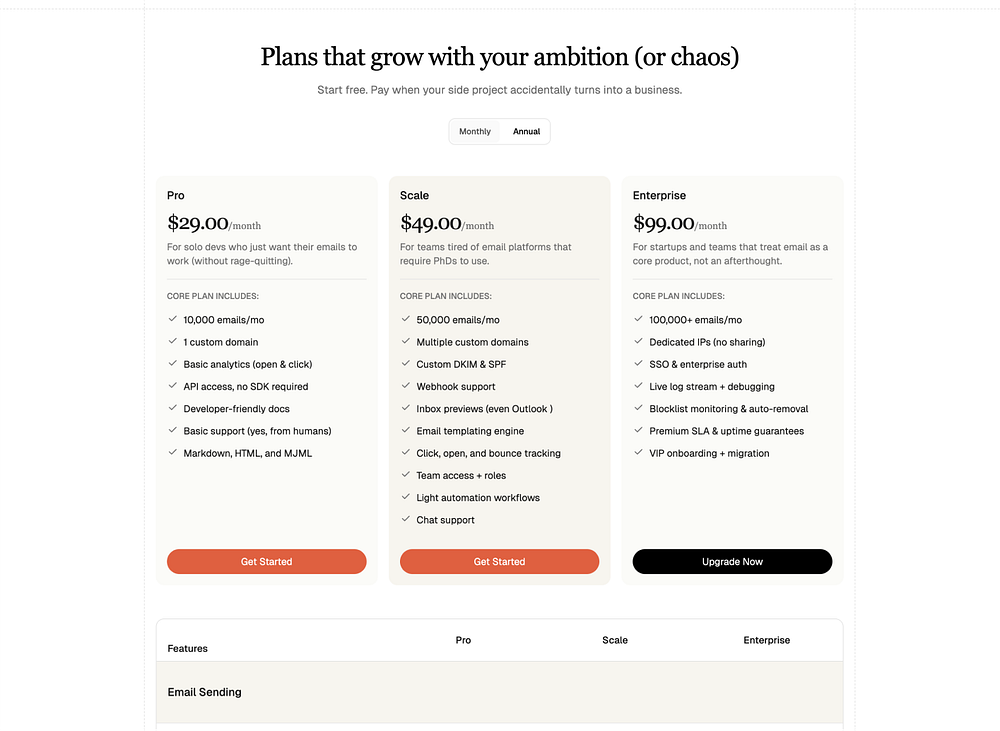Click the Enterprise plan card title

[659, 195]
